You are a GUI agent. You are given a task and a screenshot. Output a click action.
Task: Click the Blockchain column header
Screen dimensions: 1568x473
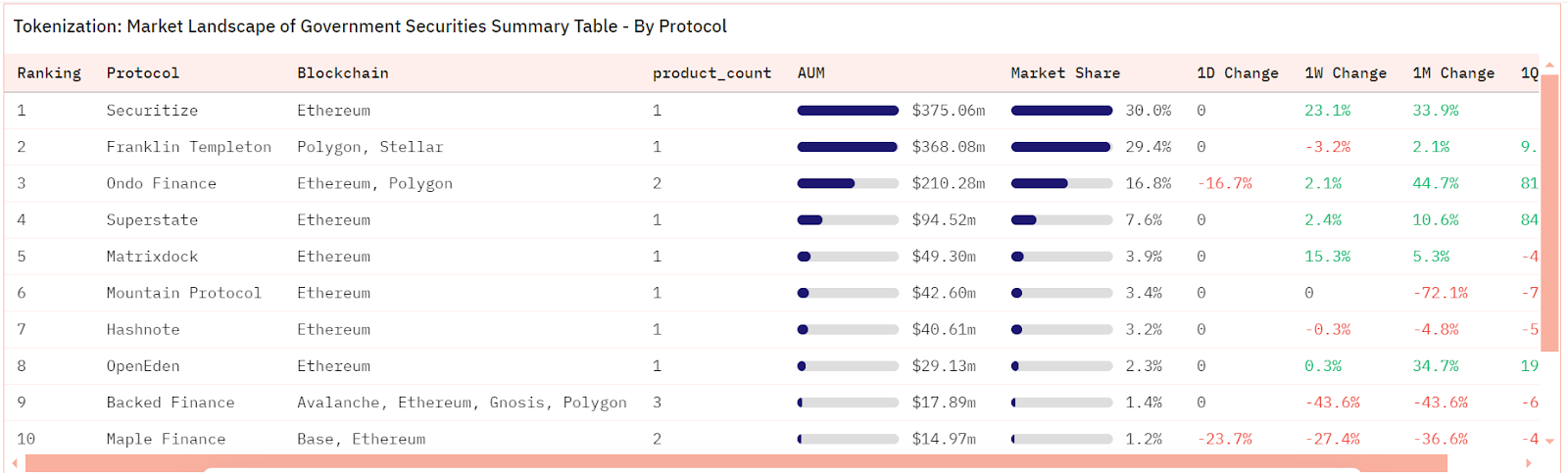point(343,73)
